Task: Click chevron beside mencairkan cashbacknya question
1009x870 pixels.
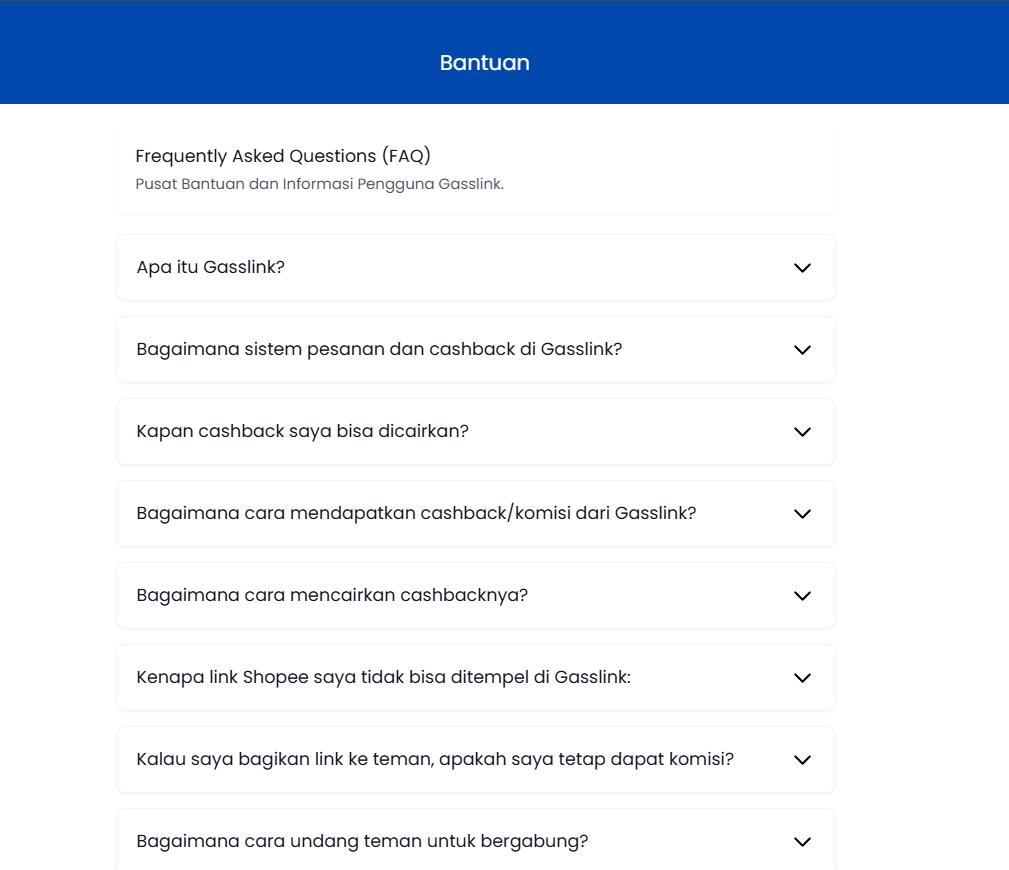Action: pos(801,596)
